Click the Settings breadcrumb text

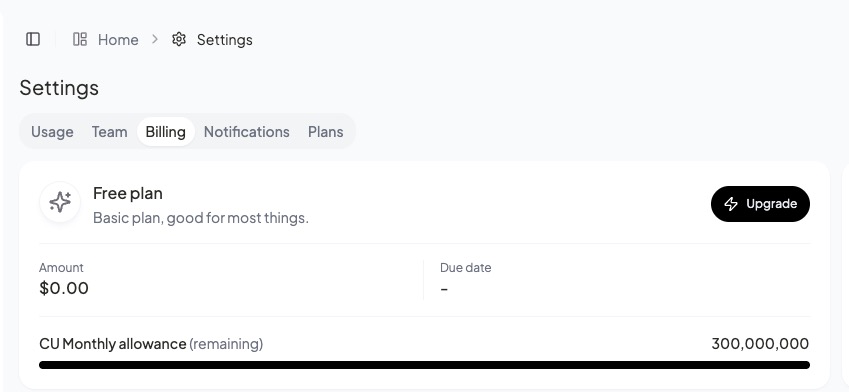point(225,40)
